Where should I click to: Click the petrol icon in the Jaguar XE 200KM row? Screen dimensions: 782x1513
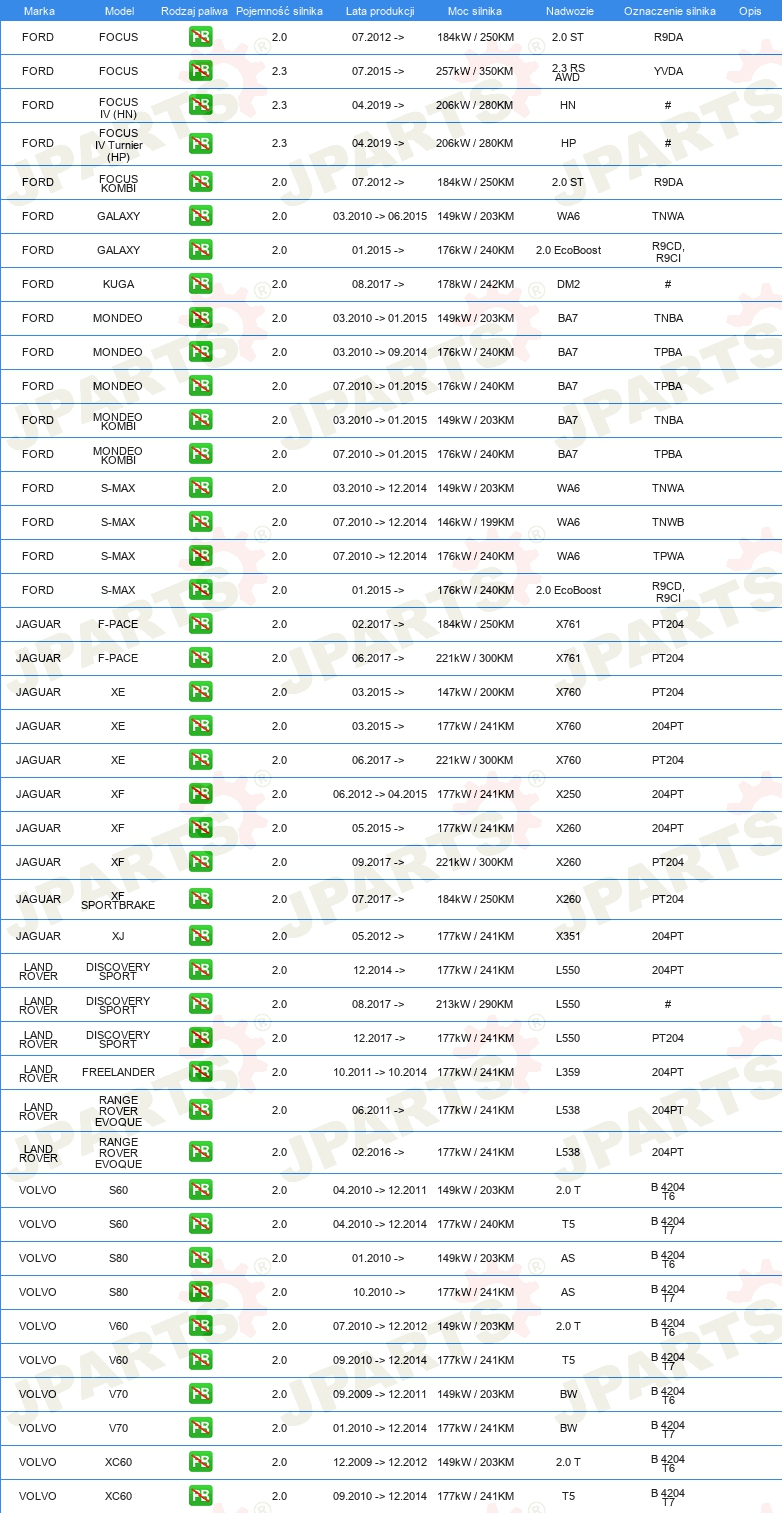[200, 692]
